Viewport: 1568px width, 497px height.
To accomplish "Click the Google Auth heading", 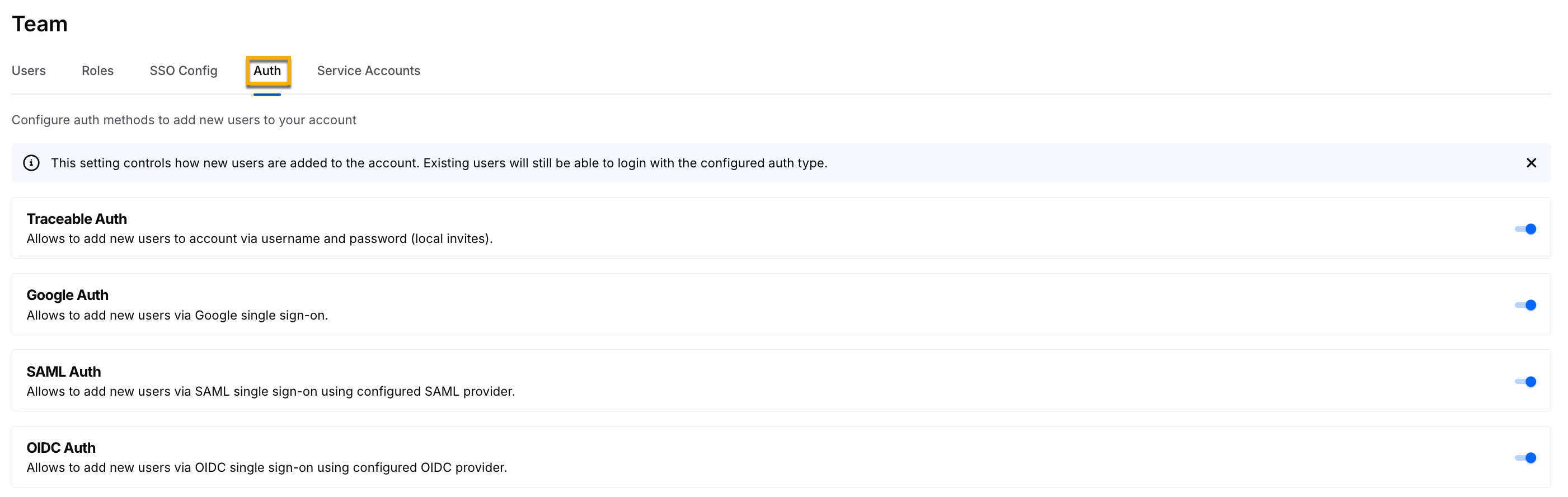I will click(68, 295).
